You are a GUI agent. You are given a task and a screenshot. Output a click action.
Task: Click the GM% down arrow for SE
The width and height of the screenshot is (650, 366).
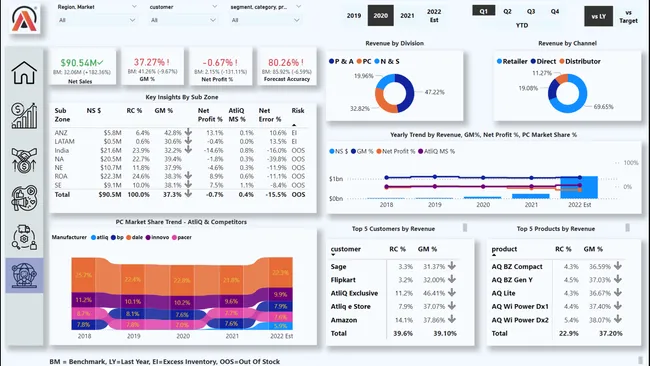click(188, 185)
